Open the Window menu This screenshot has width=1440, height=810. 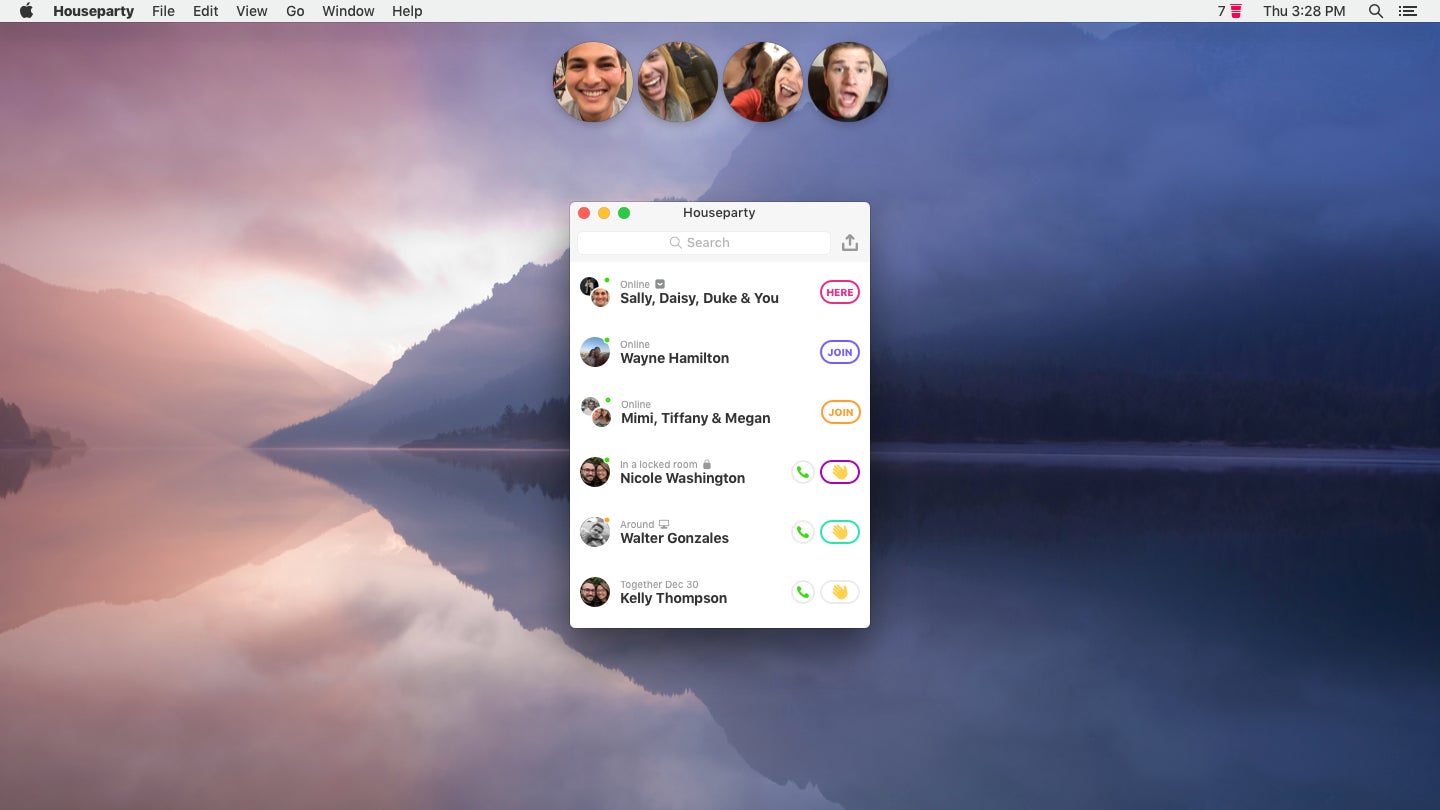(x=348, y=11)
